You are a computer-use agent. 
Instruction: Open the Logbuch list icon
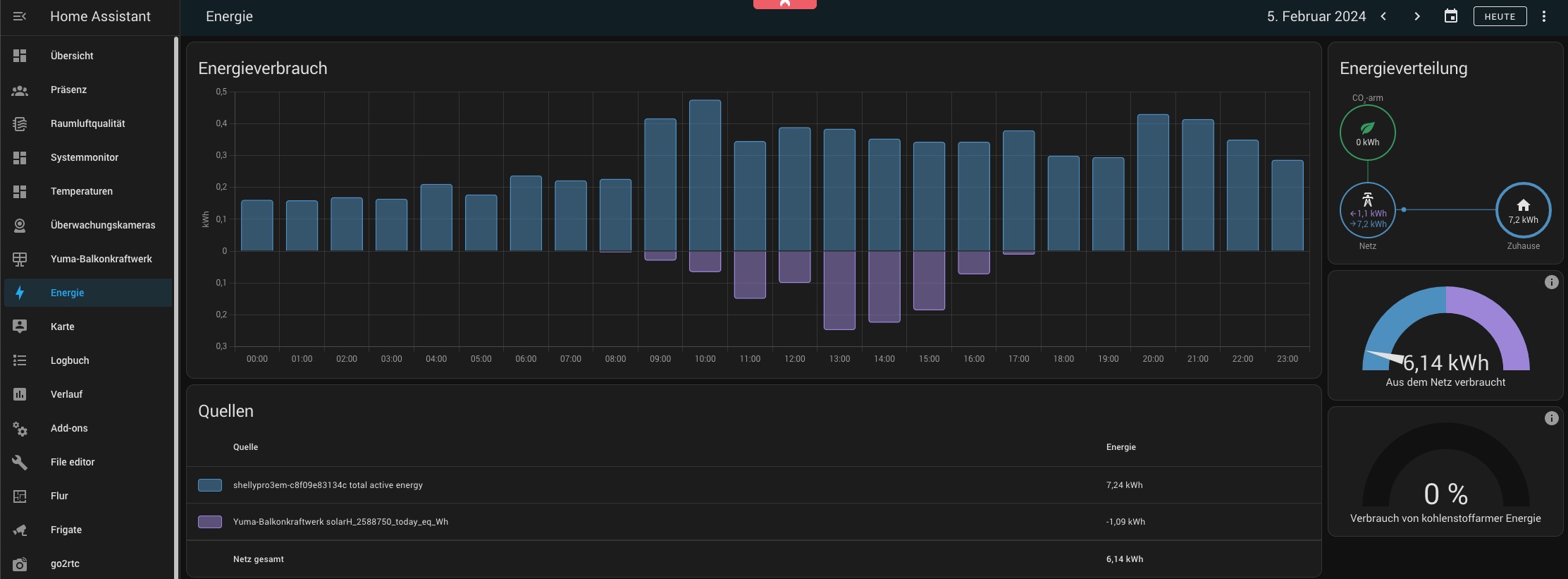tap(20, 360)
